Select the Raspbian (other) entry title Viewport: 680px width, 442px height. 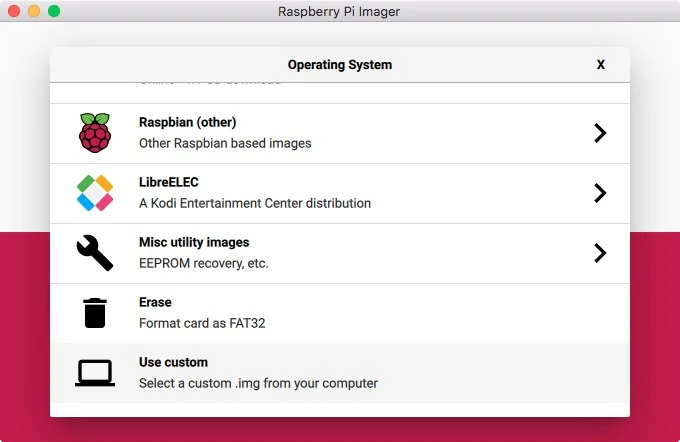pyautogui.click(x=187, y=122)
